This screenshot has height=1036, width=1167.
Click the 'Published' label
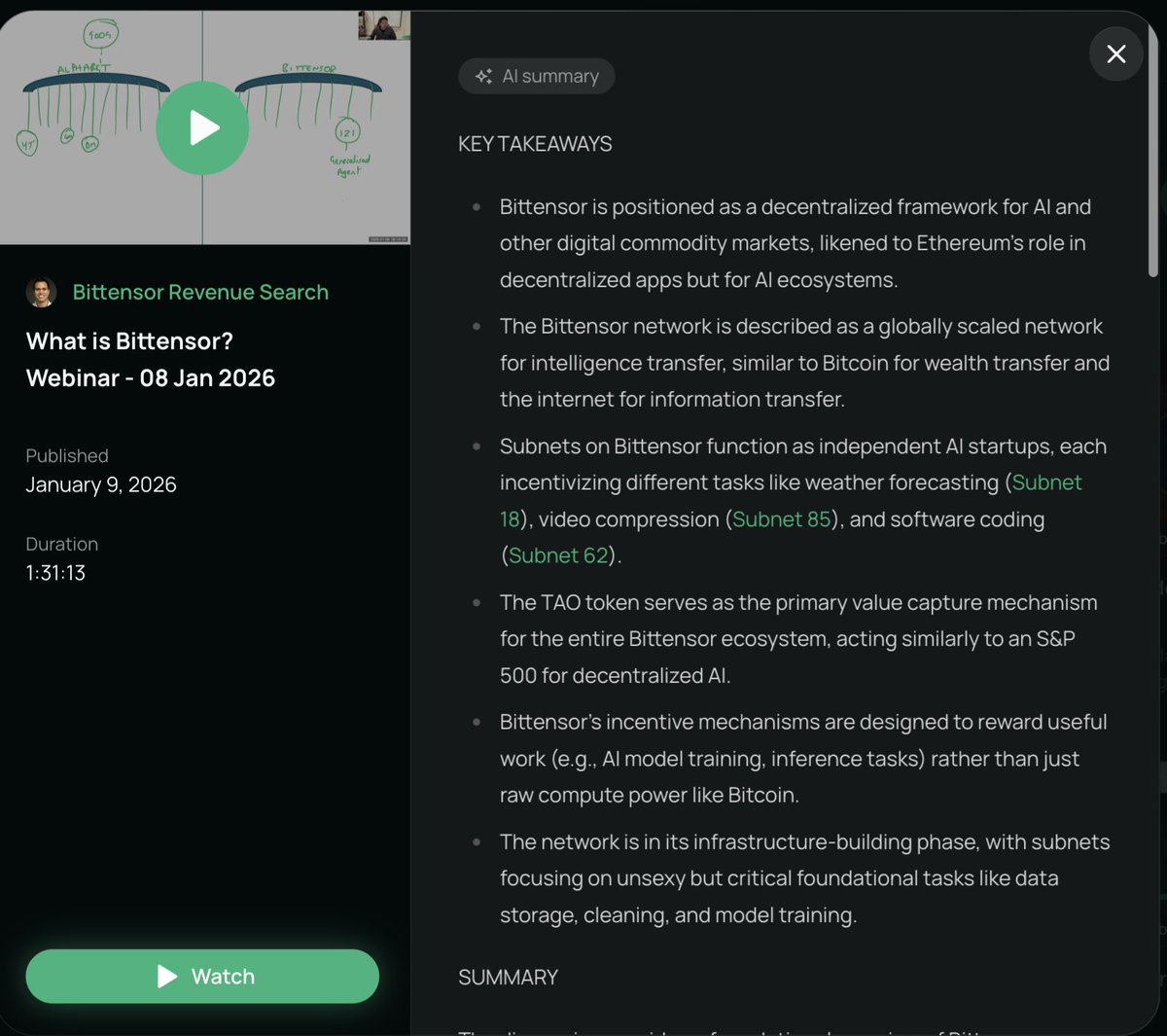coord(67,455)
